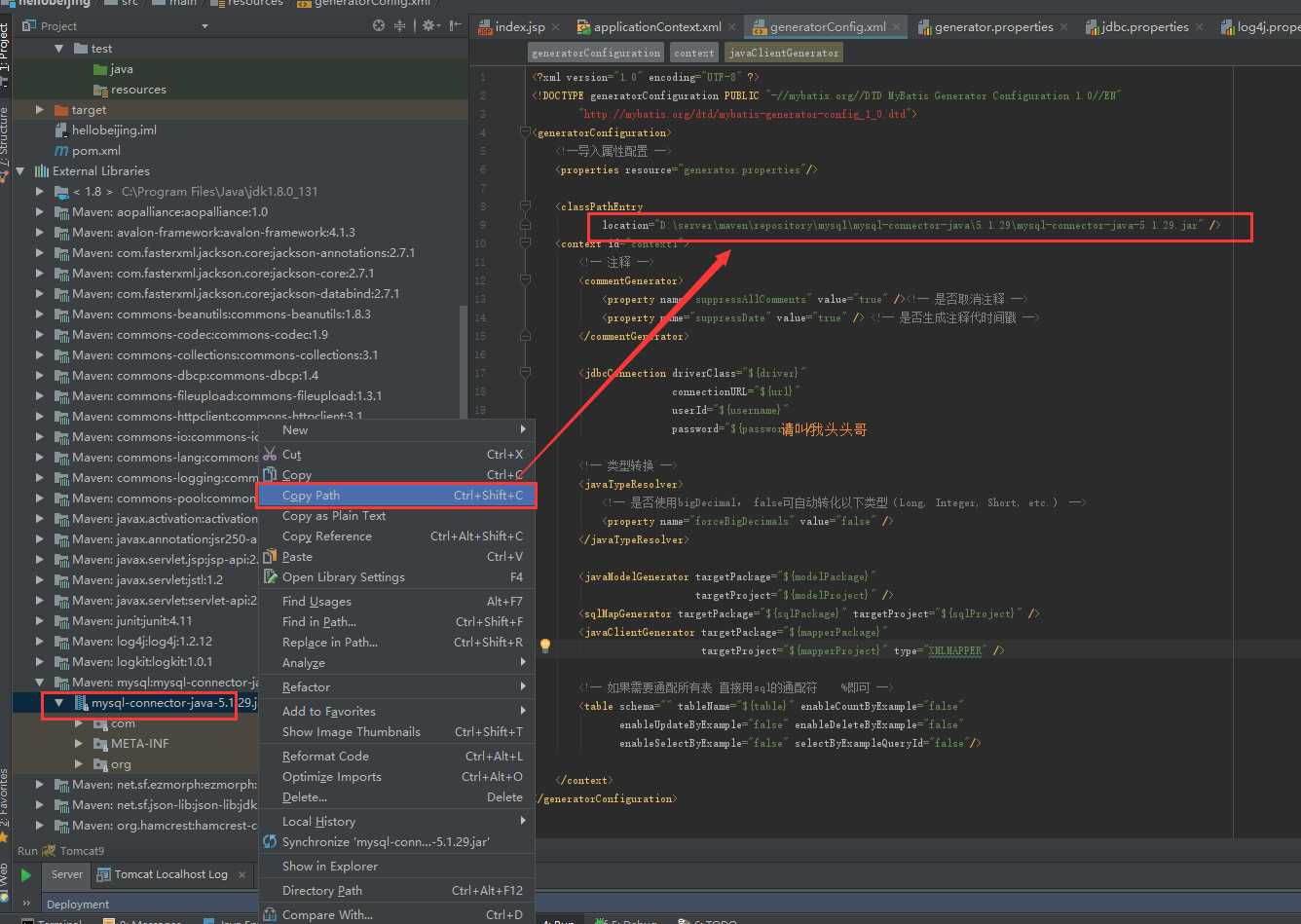This screenshot has height=924, width=1301.
Task: Switch to generator.properties editor tab
Action: pyautogui.click(x=993, y=27)
